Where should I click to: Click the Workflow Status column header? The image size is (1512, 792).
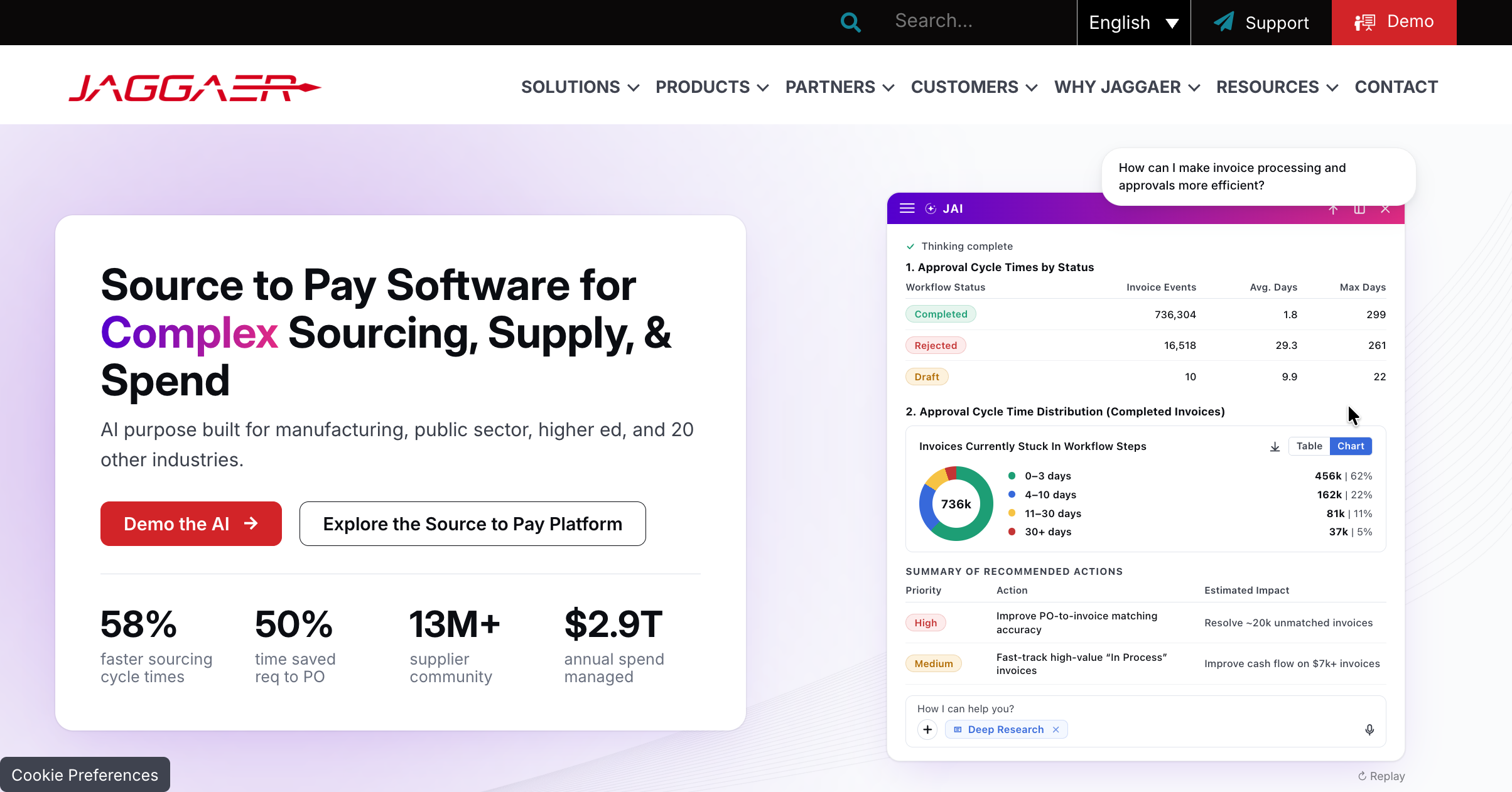946,287
